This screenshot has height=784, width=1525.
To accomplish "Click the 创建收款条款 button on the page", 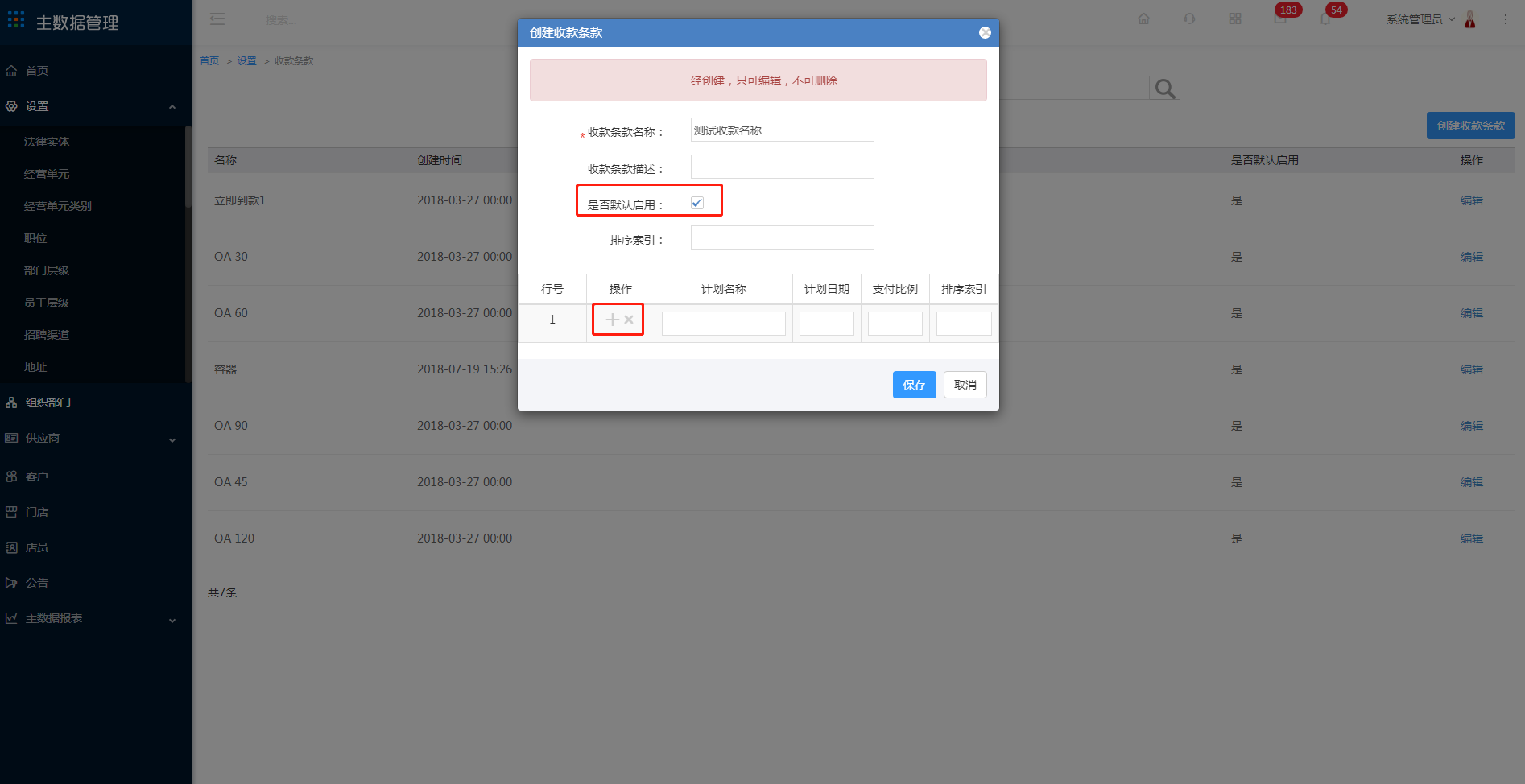I will point(1471,126).
